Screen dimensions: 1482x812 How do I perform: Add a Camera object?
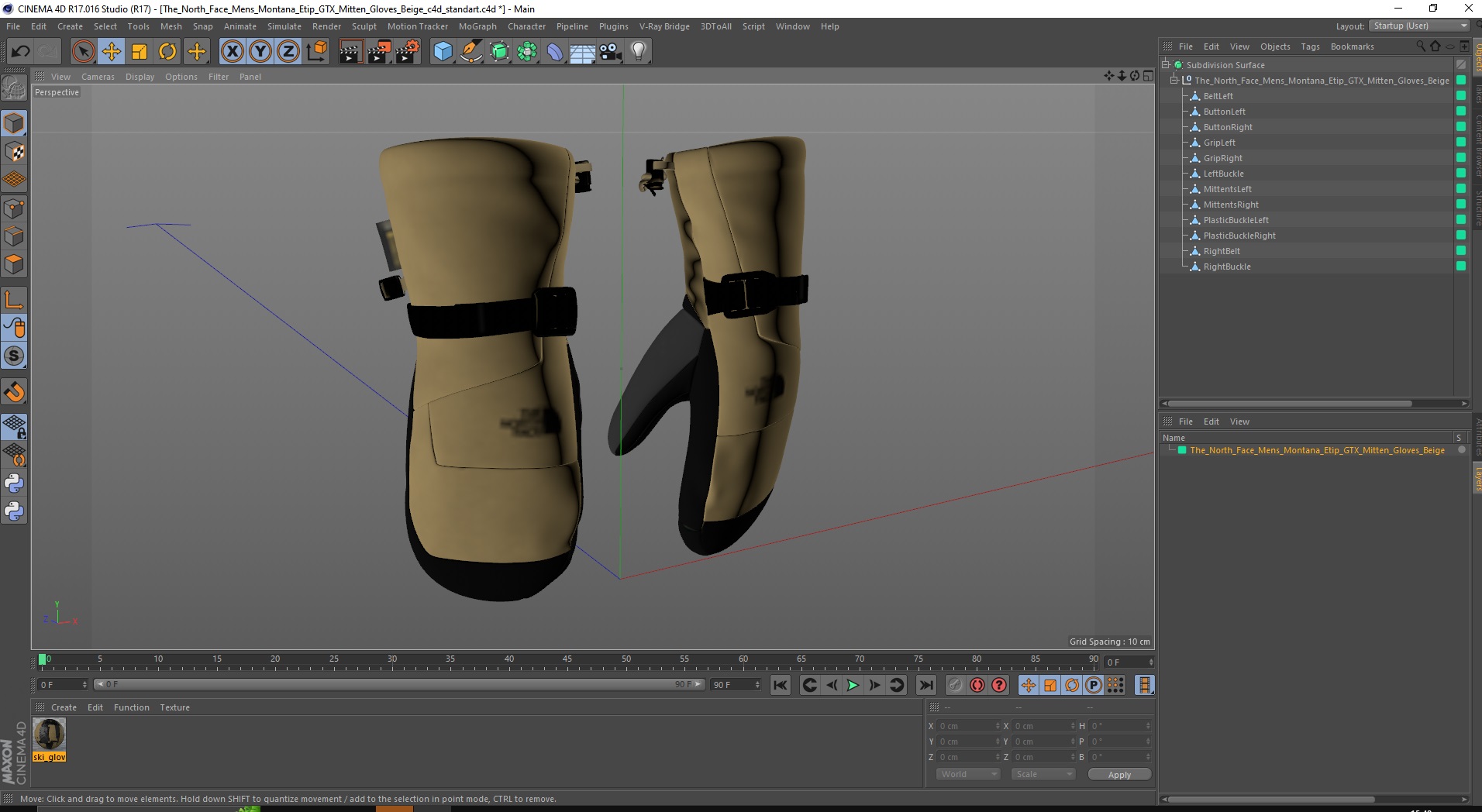611,52
